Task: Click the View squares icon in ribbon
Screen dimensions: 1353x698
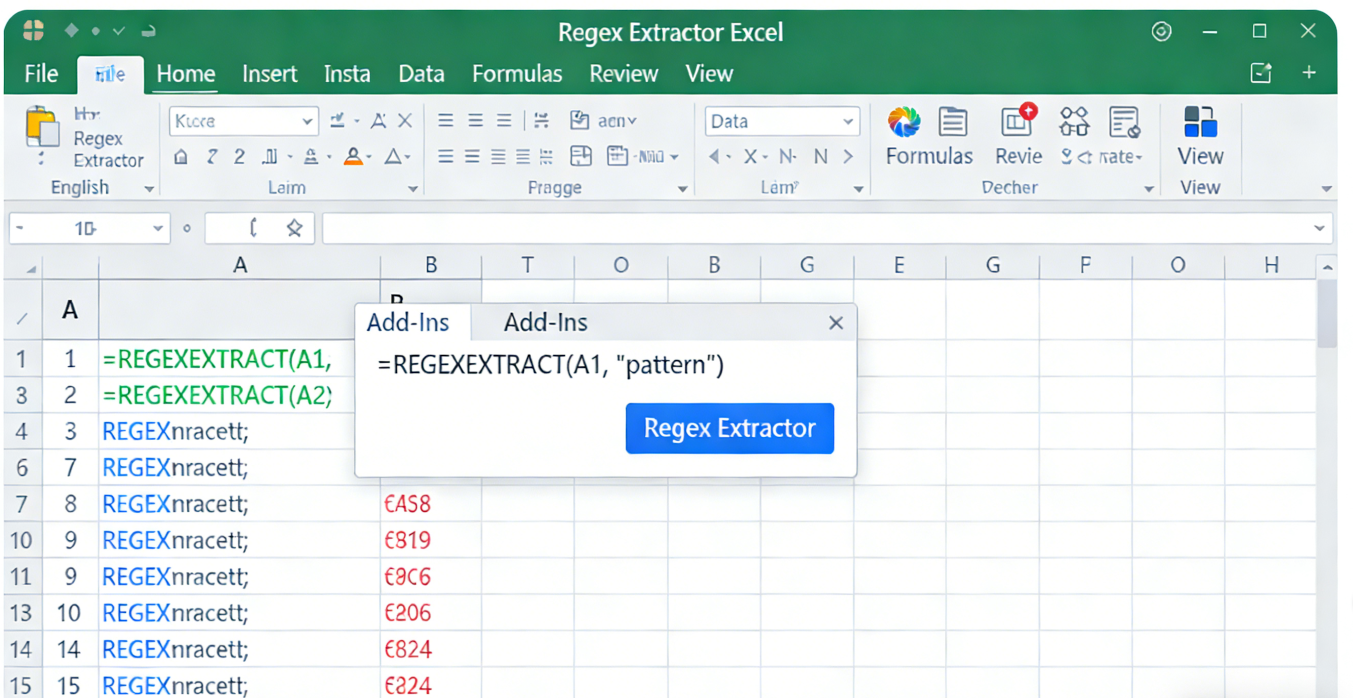Action: (x=1200, y=122)
